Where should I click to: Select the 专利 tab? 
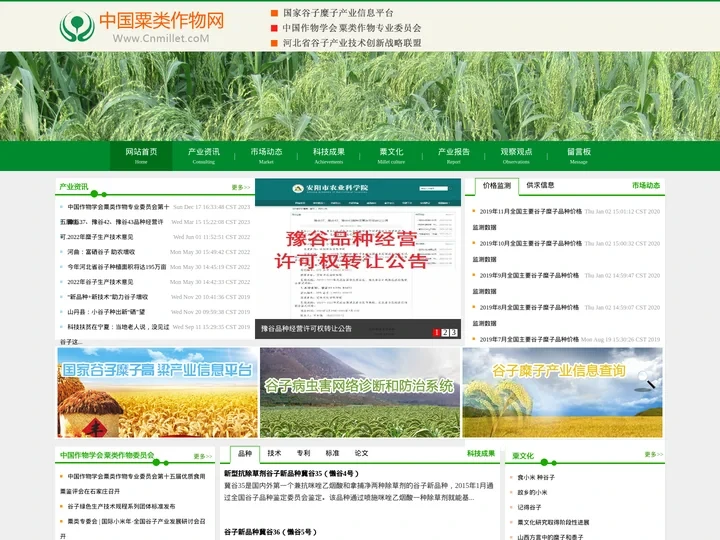(303, 453)
